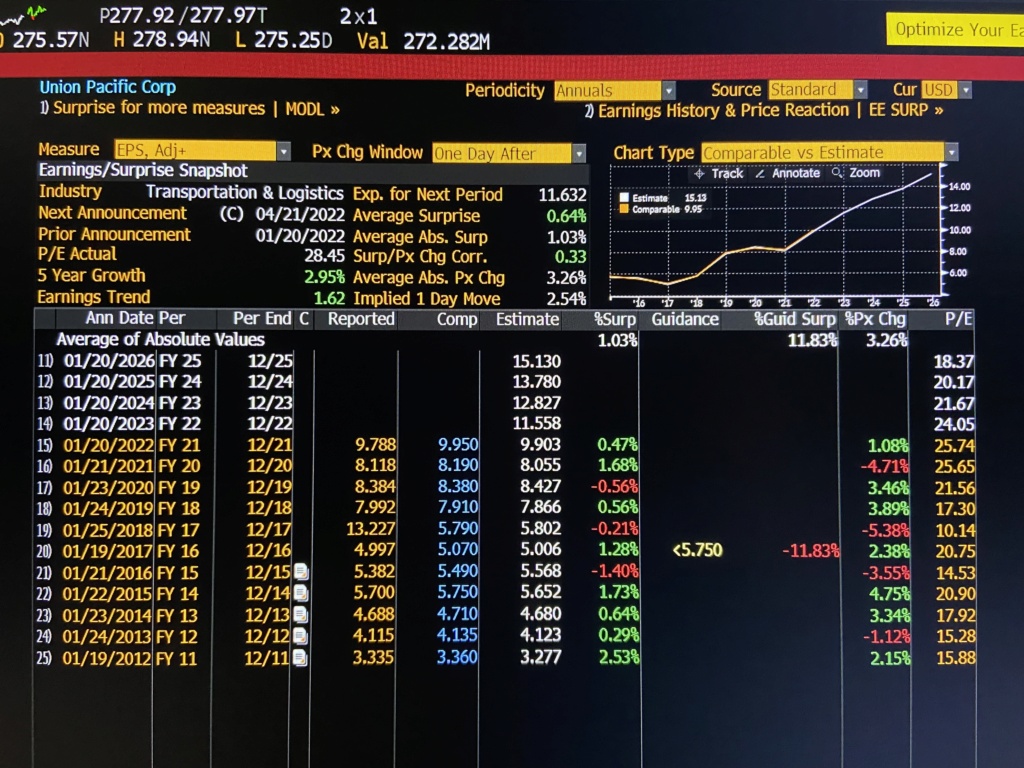This screenshot has height=768, width=1024.
Task: Open the Measure EPS, Adj+ dropdown
Action: click(x=202, y=150)
